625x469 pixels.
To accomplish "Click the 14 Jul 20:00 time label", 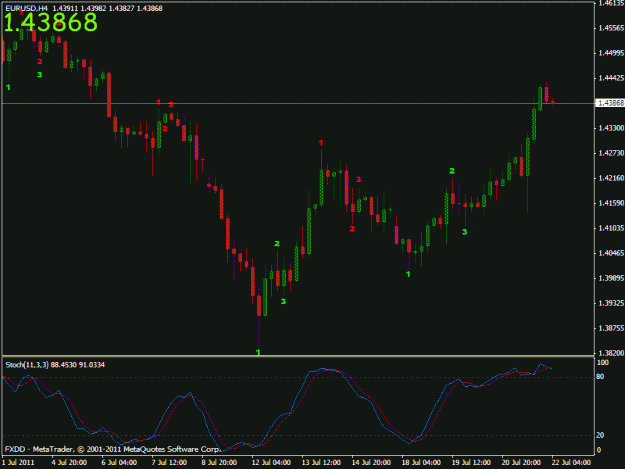I will [x=371, y=462].
